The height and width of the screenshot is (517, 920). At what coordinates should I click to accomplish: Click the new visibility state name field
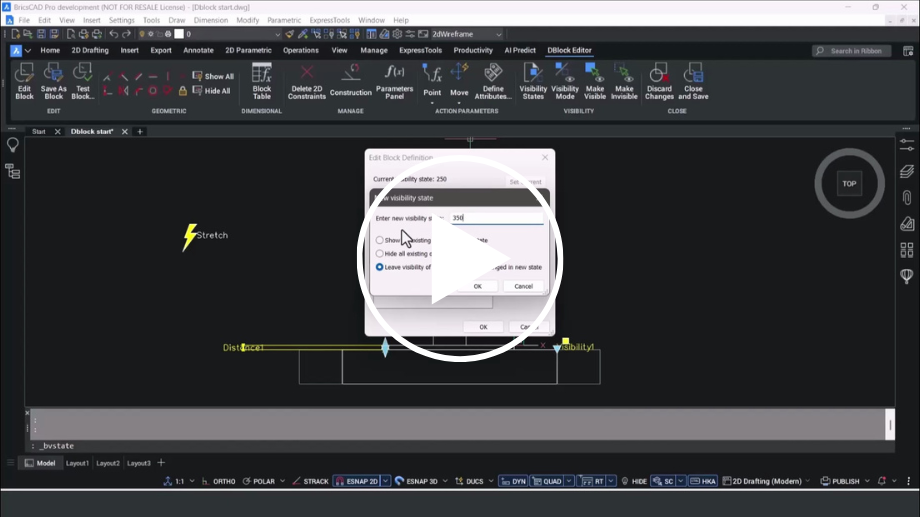point(496,218)
